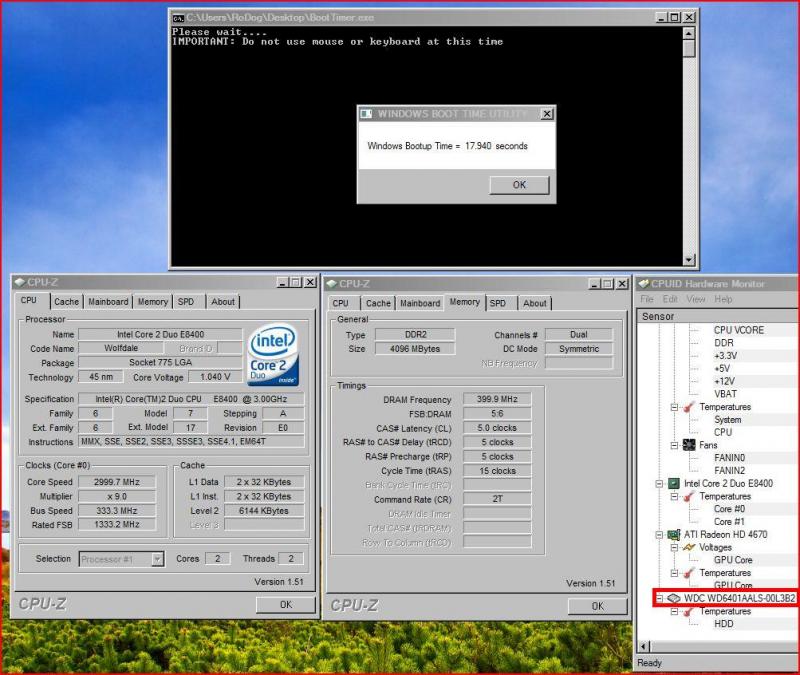This screenshot has width=800, height=675.
Task: Select the VBAT sensor row
Action: tap(725, 394)
